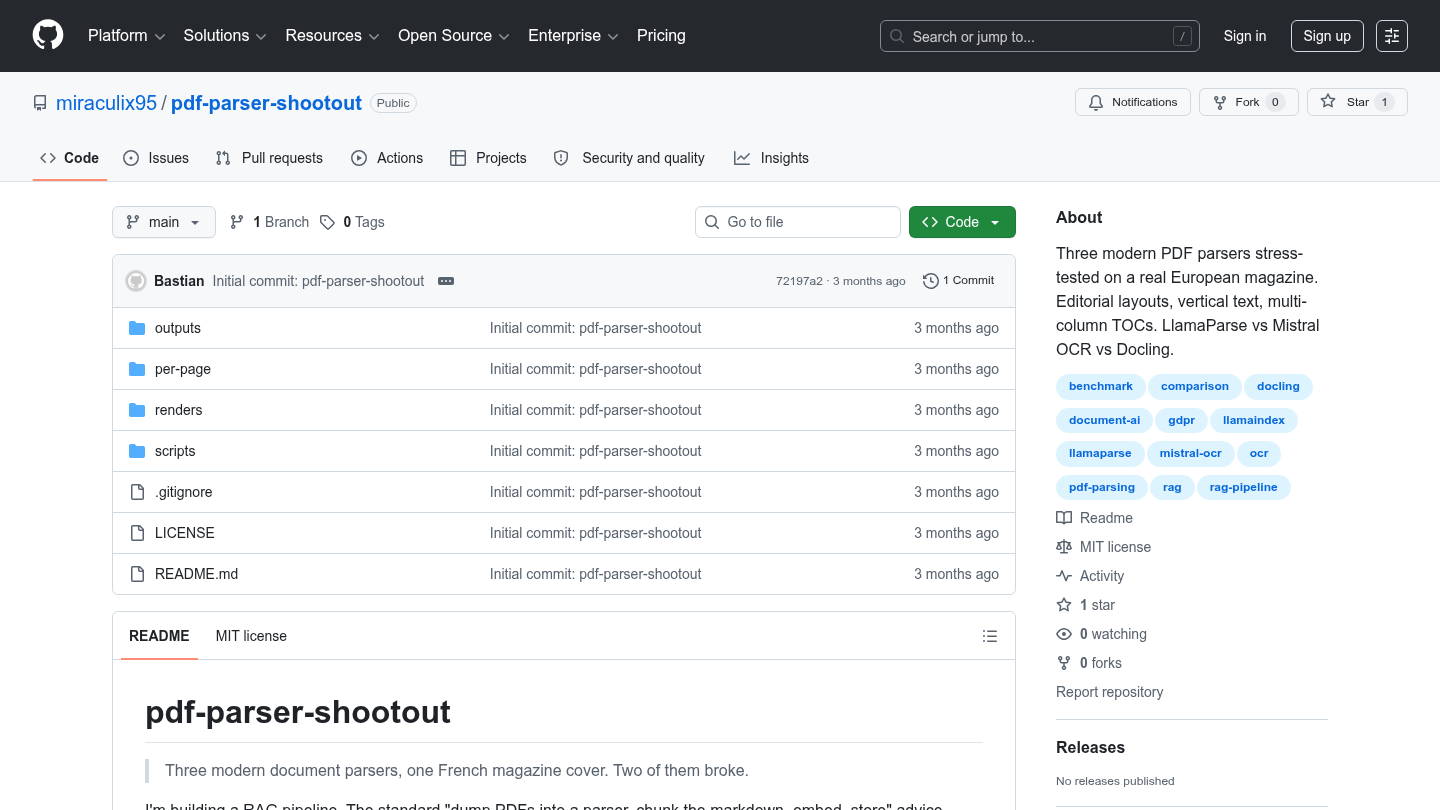Expand the Open Source menu
Image resolution: width=1440 pixels, height=810 pixels.
(x=454, y=35)
